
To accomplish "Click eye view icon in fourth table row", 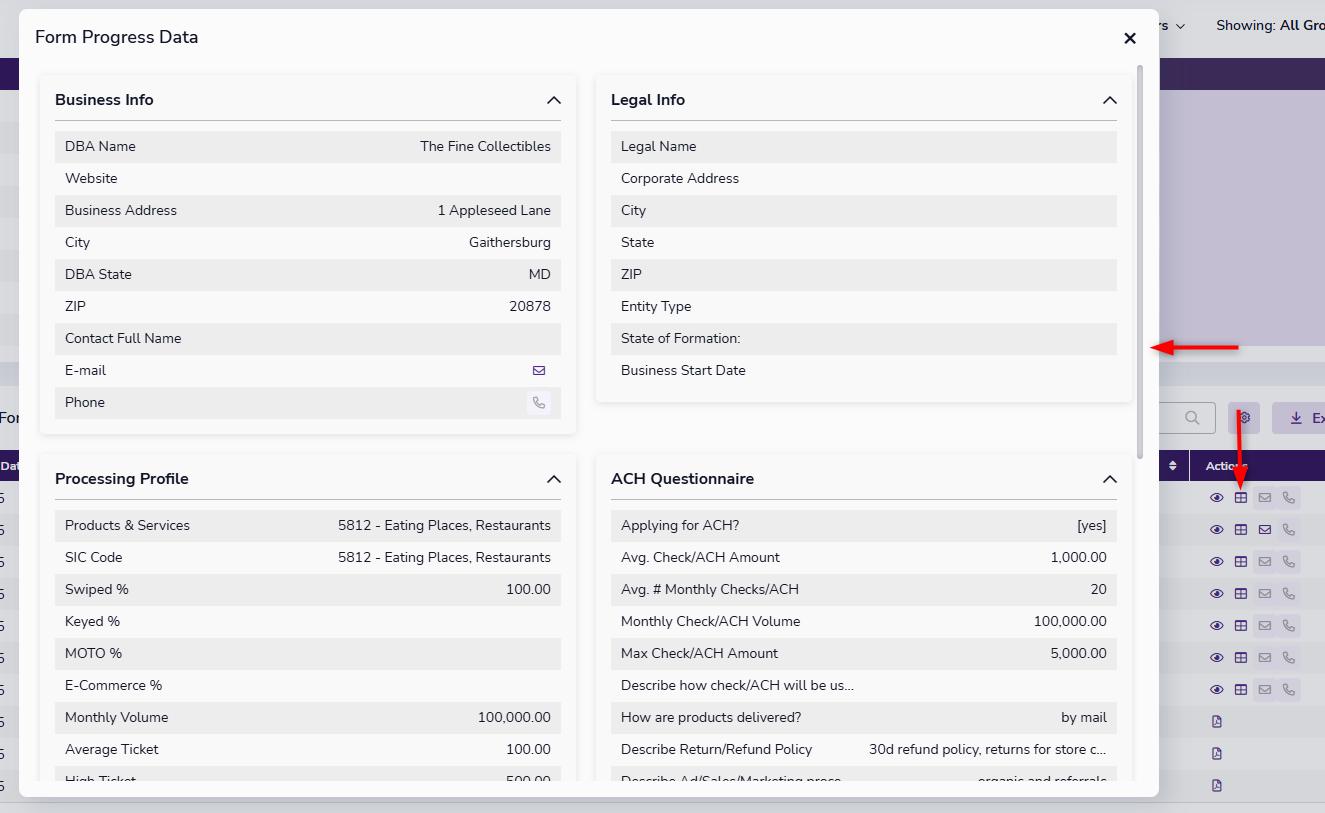I will click(x=1217, y=594).
